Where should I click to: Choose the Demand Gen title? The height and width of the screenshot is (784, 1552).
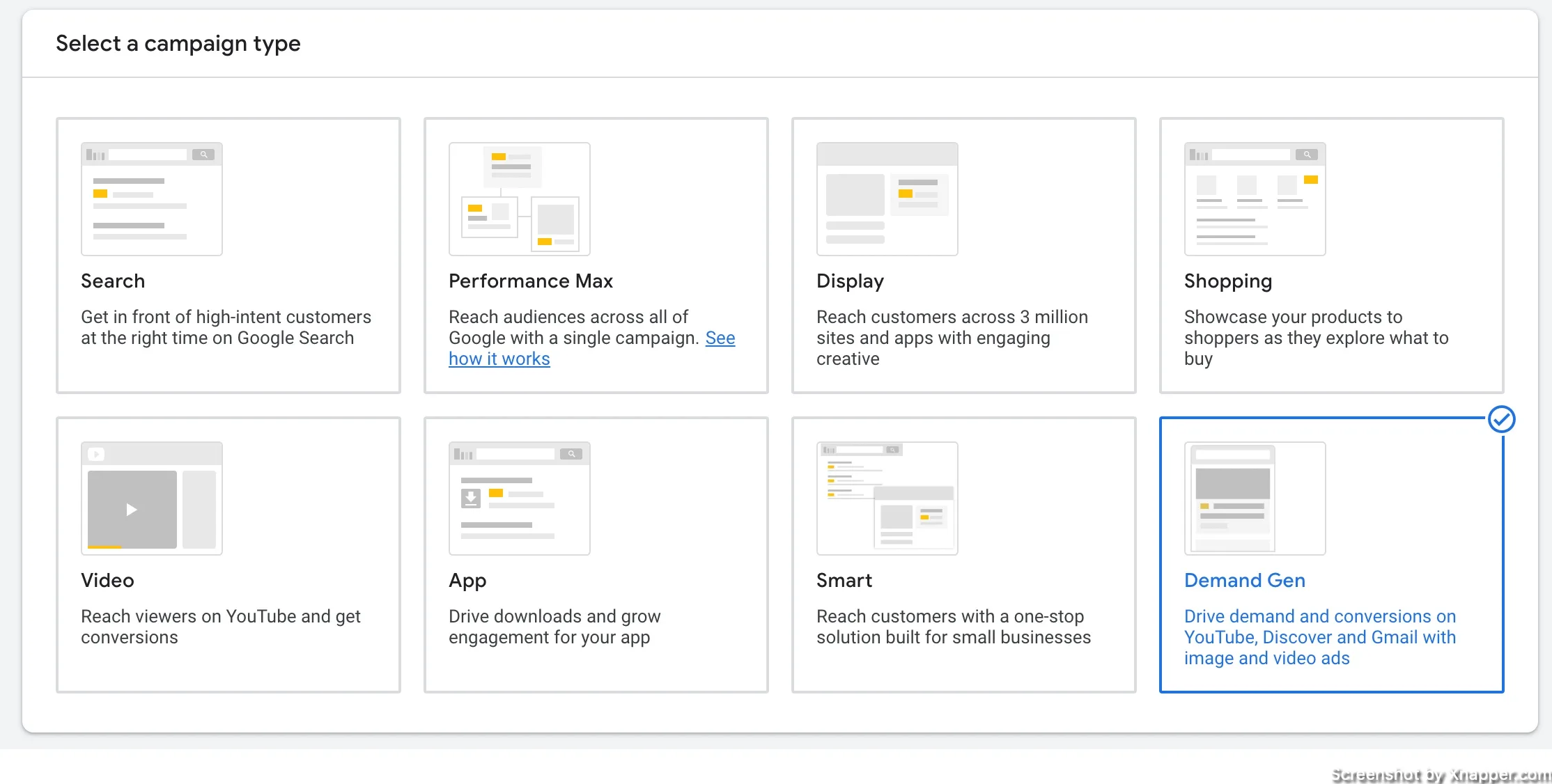[x=1245, y=580]
